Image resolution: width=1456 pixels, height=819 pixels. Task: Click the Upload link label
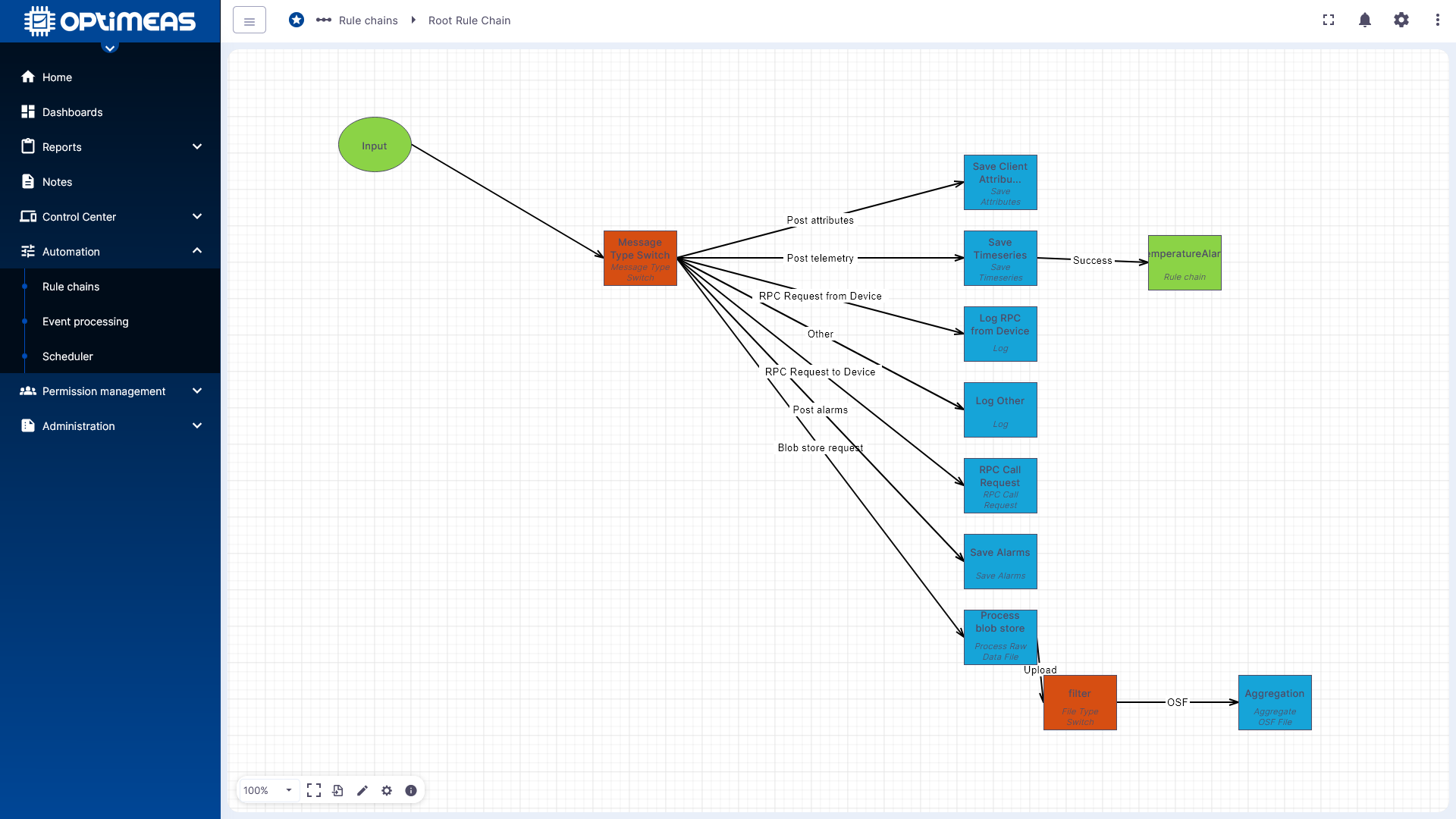coord(1040,670)
